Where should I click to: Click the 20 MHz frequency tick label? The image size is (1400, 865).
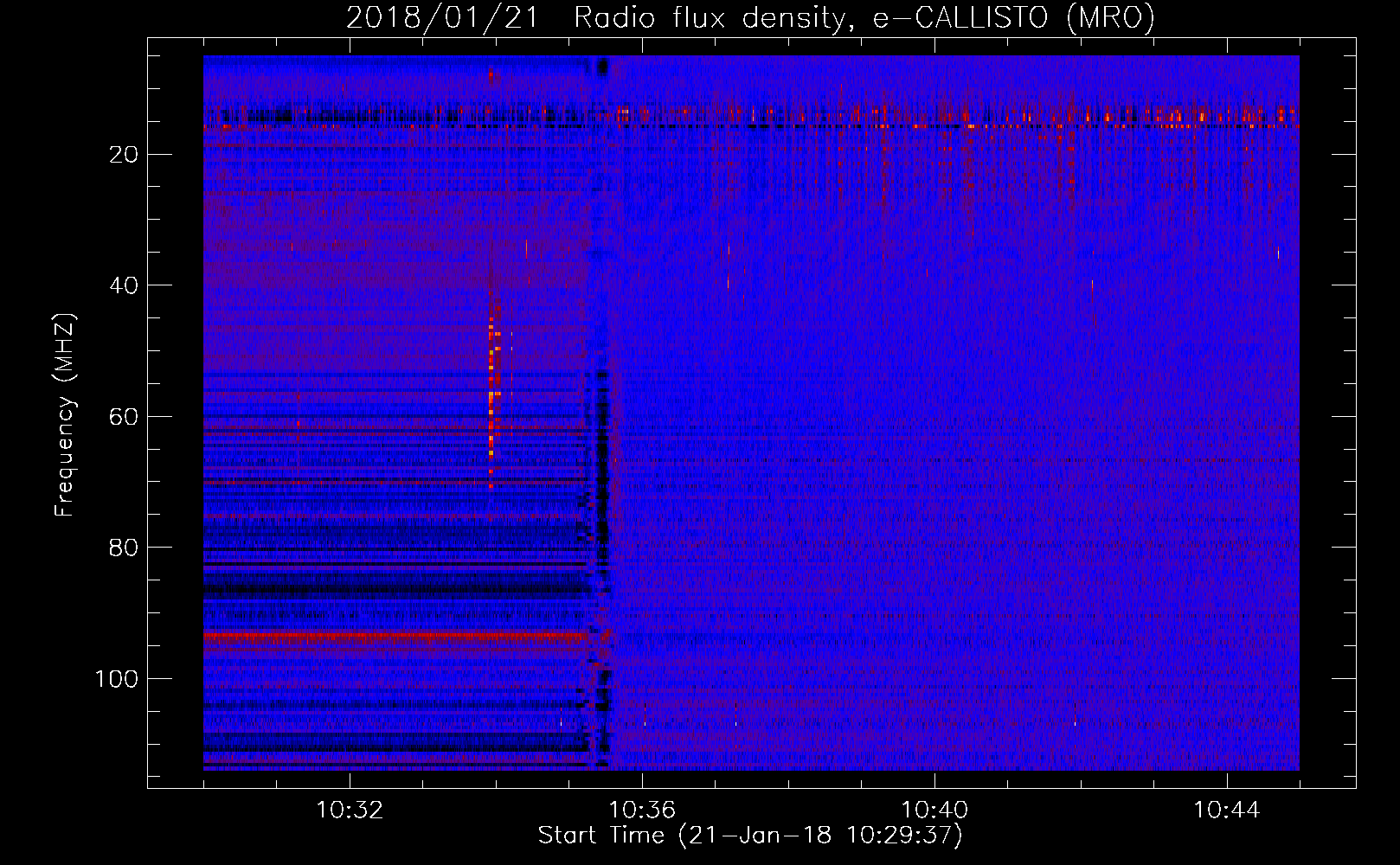tap(124, 155)
